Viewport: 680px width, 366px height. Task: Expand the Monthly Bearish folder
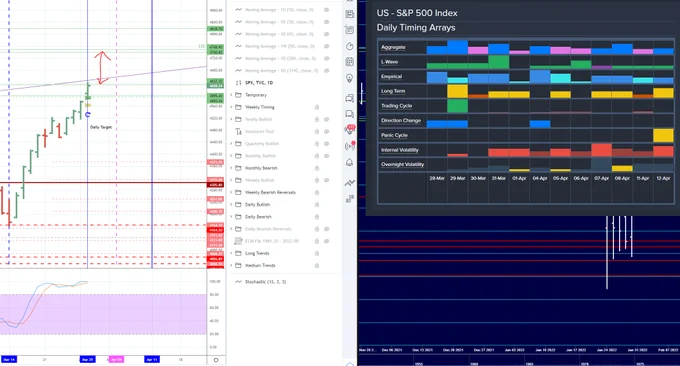coord(231,168)
